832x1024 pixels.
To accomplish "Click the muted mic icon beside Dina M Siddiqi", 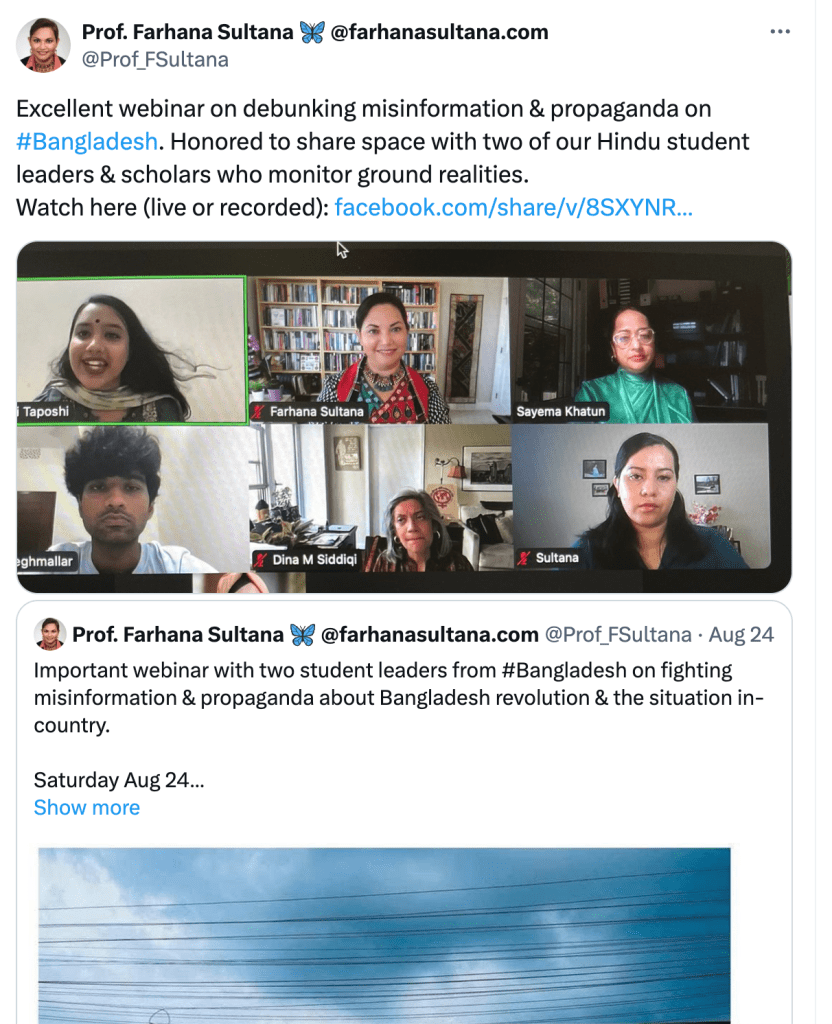I will pos(261,560).
